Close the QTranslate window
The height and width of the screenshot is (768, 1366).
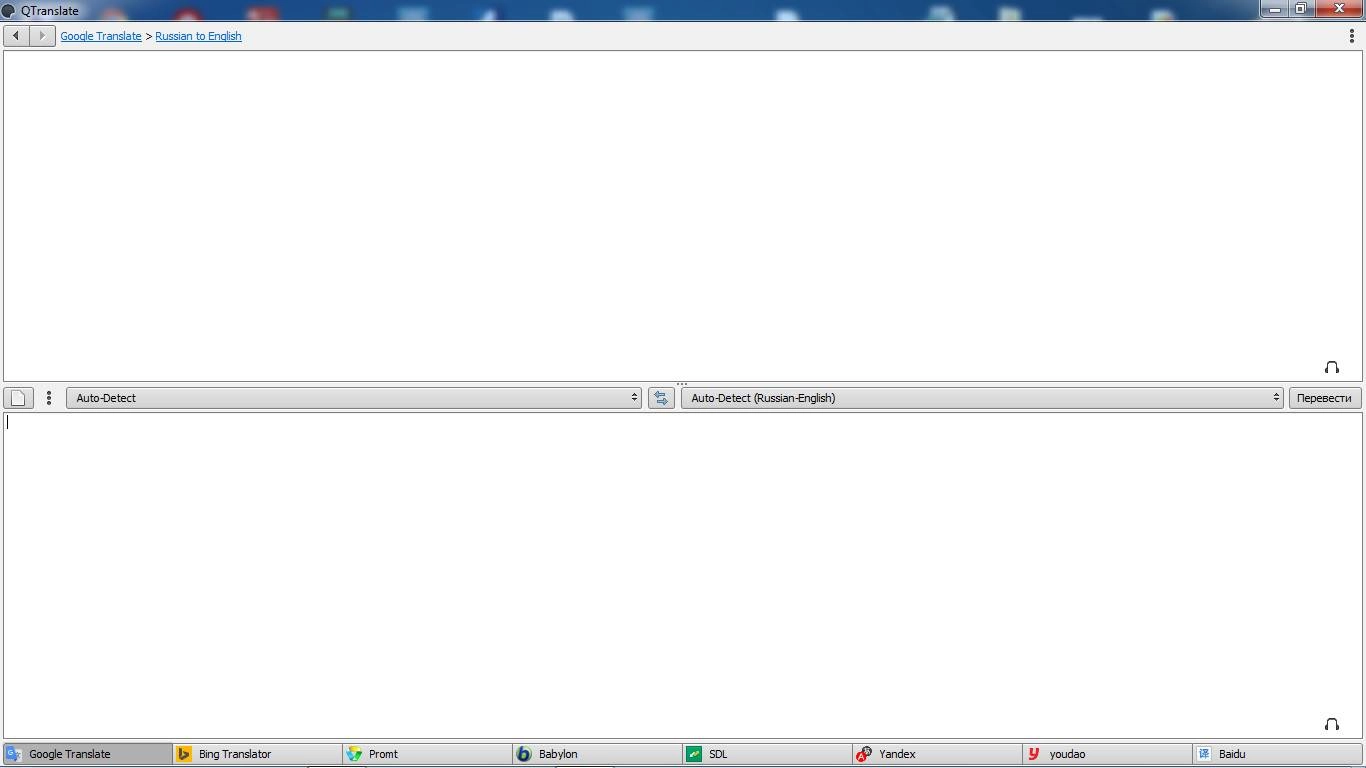click(1338, 9)
